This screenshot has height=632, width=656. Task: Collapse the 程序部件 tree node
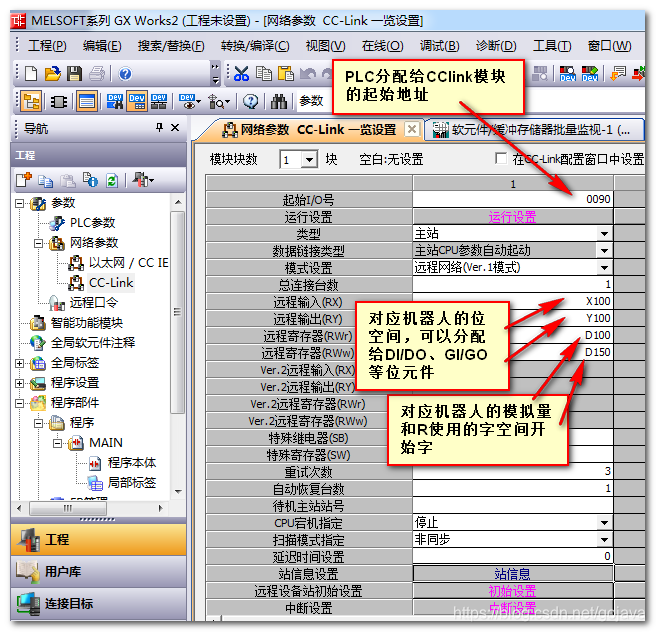(19, 403)
